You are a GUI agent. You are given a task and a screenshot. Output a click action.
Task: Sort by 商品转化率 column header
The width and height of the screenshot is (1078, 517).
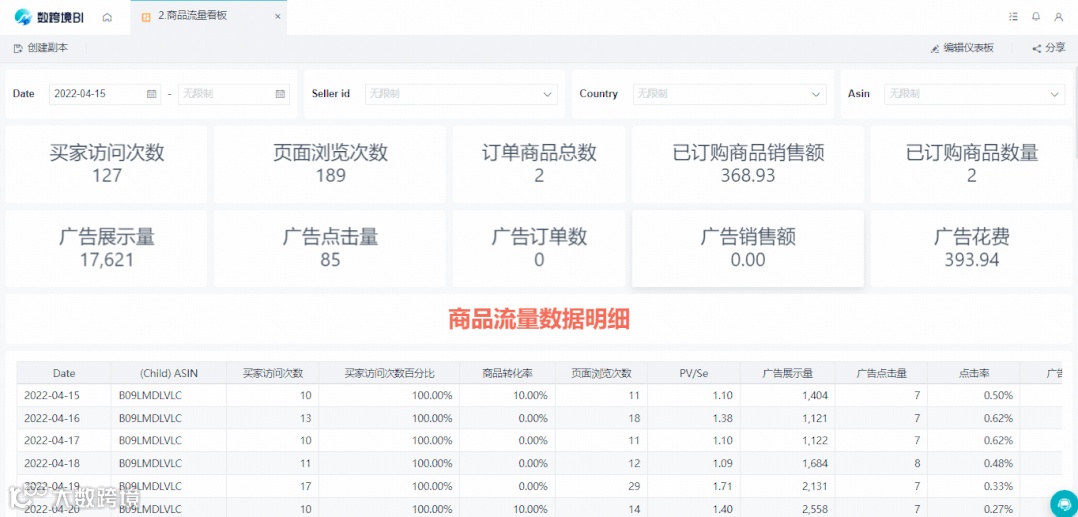(507, 373)
